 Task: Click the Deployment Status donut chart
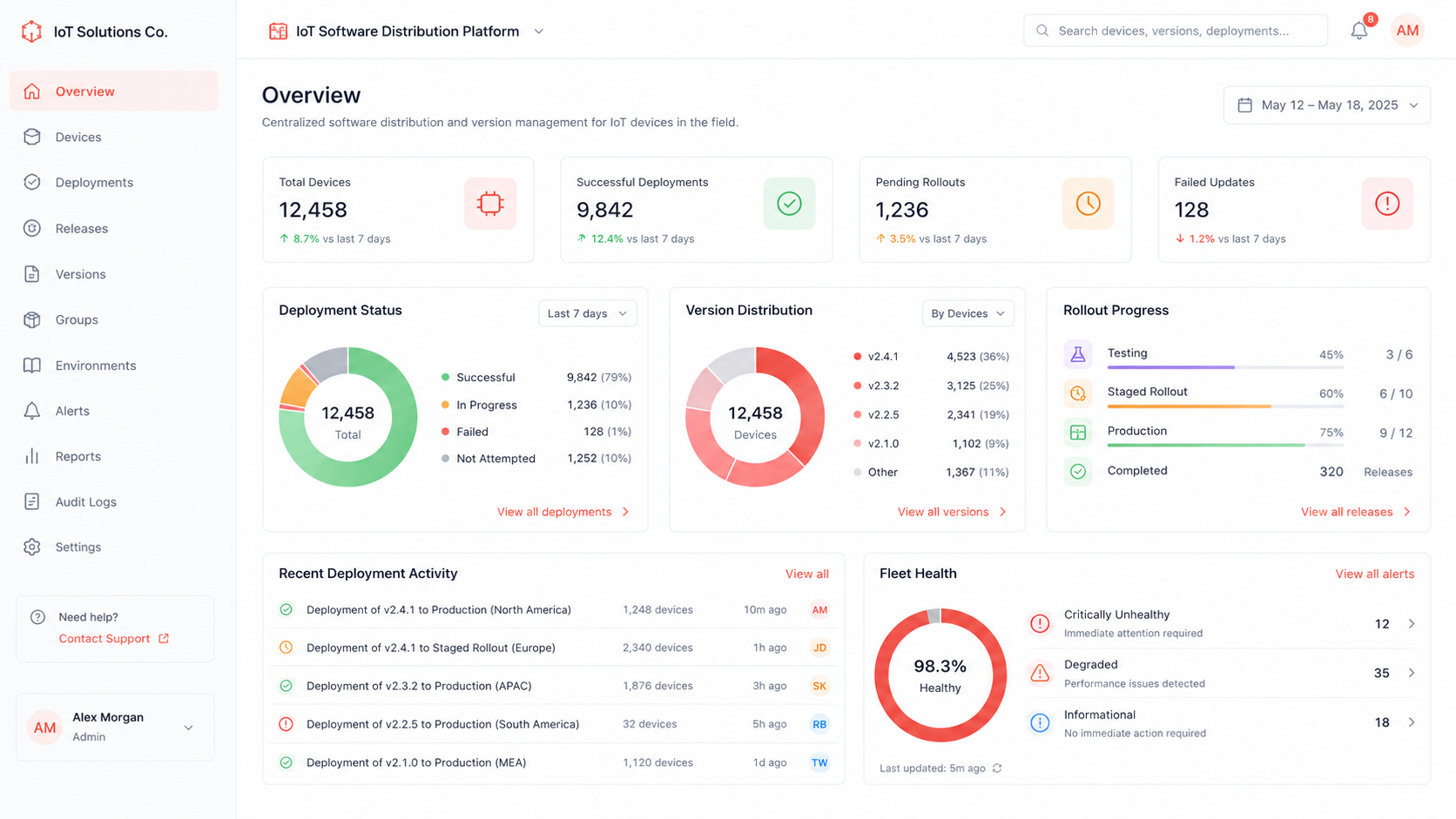pos(348,417)
